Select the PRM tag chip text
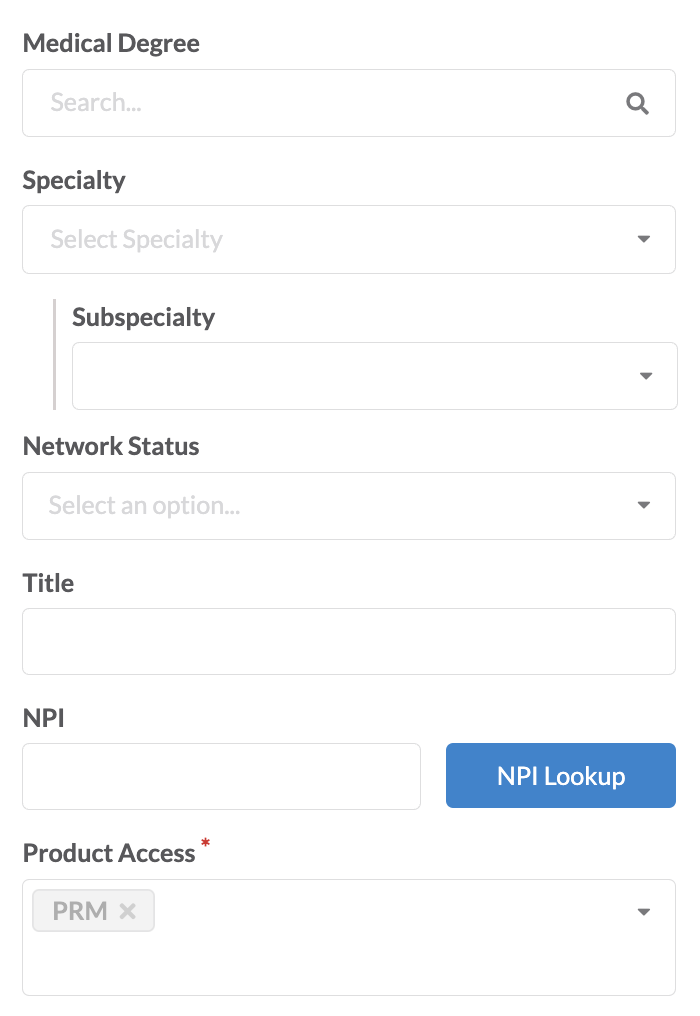Image resolution: width=700 pixels, height=1016 pixels. 80,911
